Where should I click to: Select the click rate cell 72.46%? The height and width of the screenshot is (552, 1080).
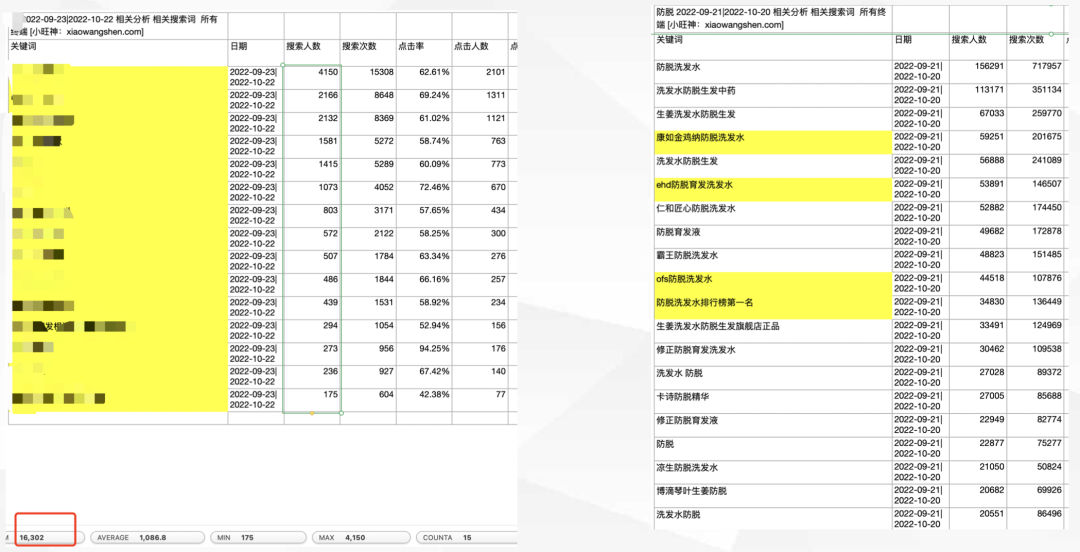[x=424, y=193]
